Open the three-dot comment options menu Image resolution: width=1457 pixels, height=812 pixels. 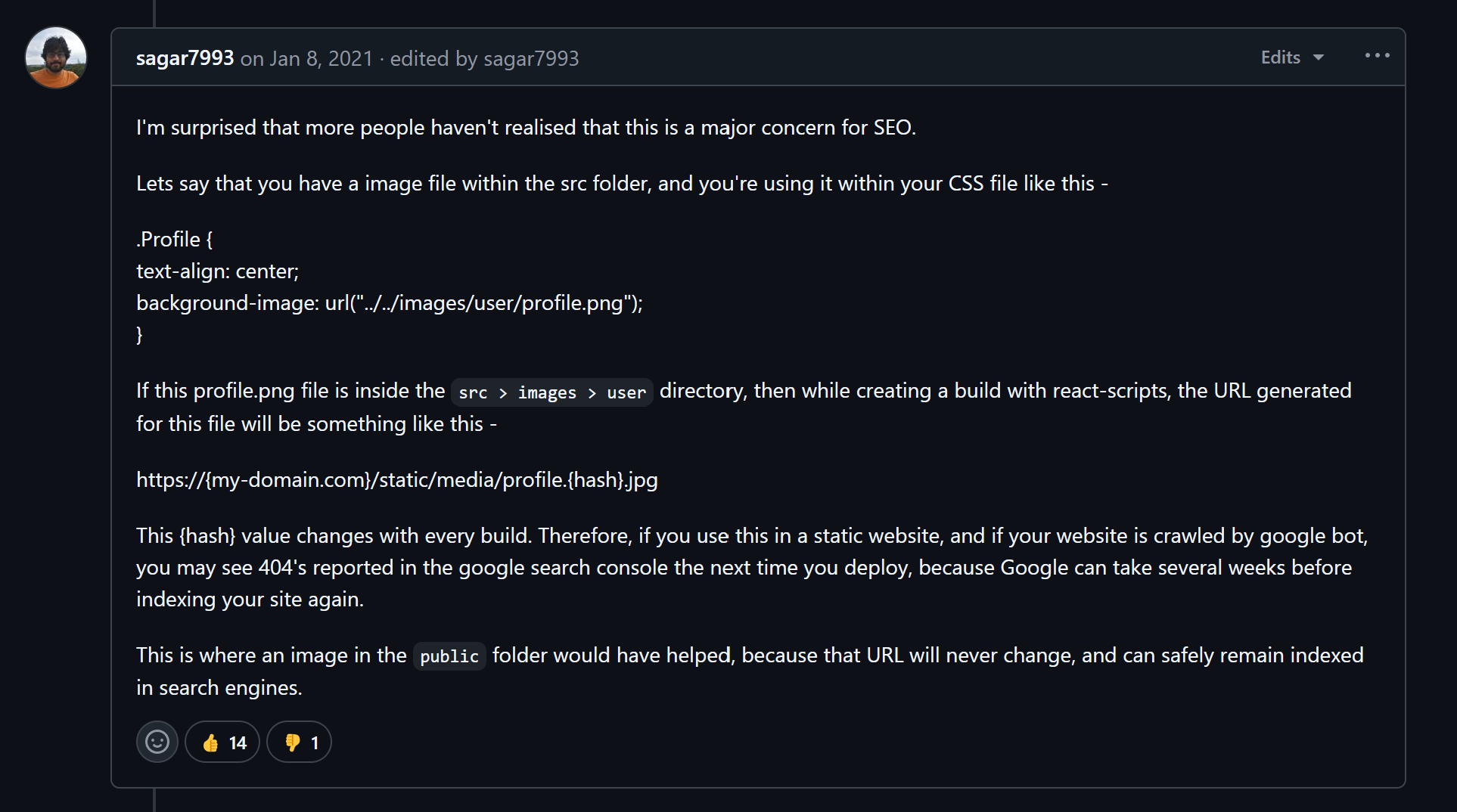(1377, 56)
